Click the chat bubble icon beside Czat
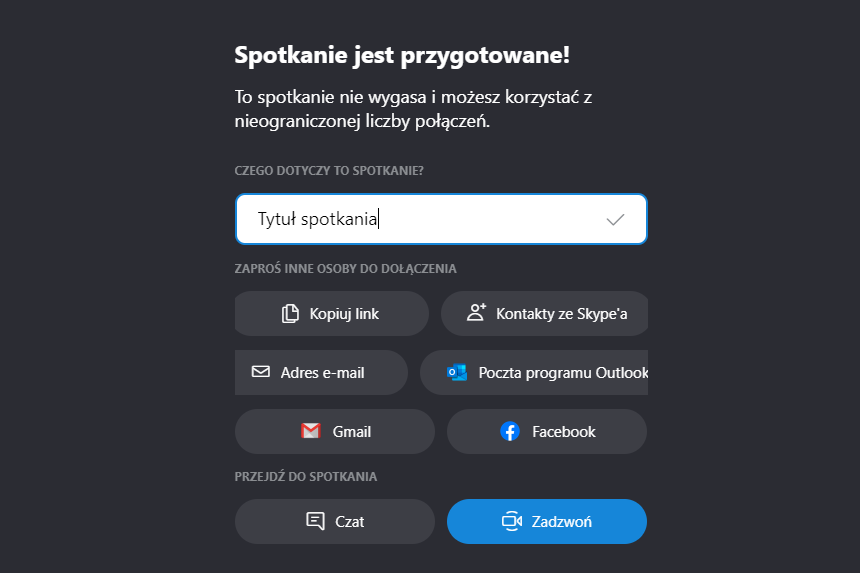 coord(315,521)
